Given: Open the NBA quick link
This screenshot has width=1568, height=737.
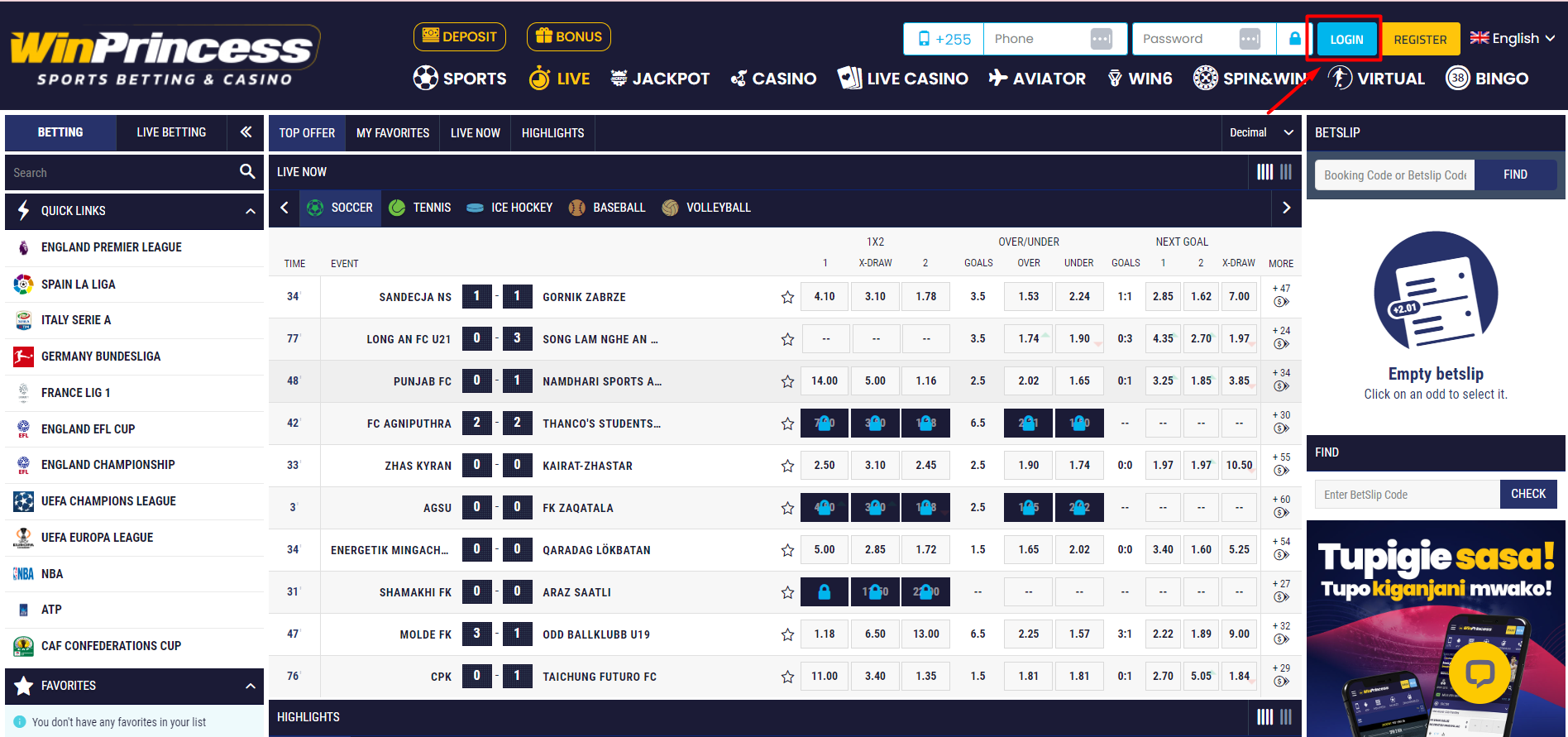Looking at the screenshot, I should [x=134, y=574].
